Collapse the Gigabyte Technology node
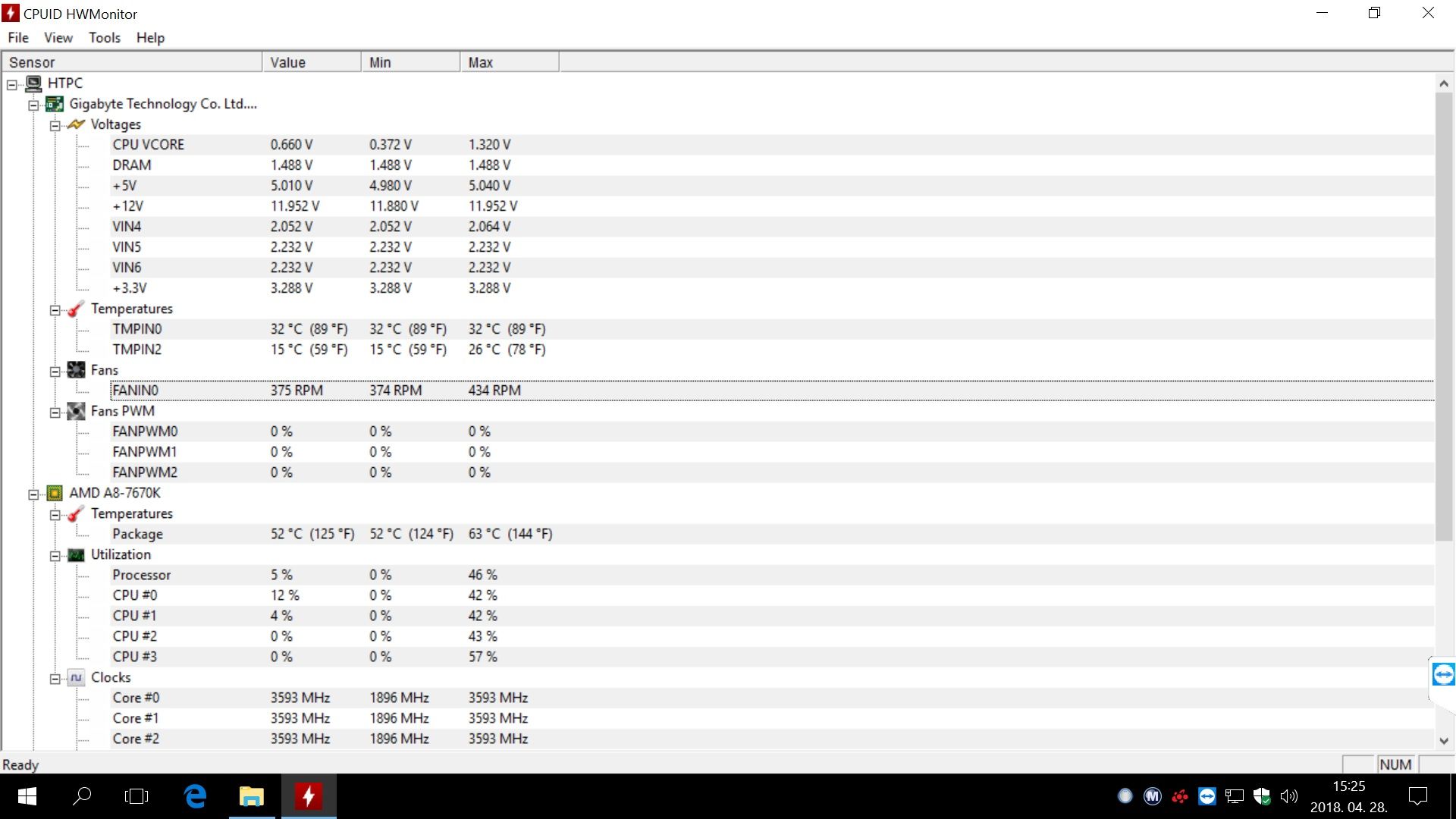 pos(33,105)
